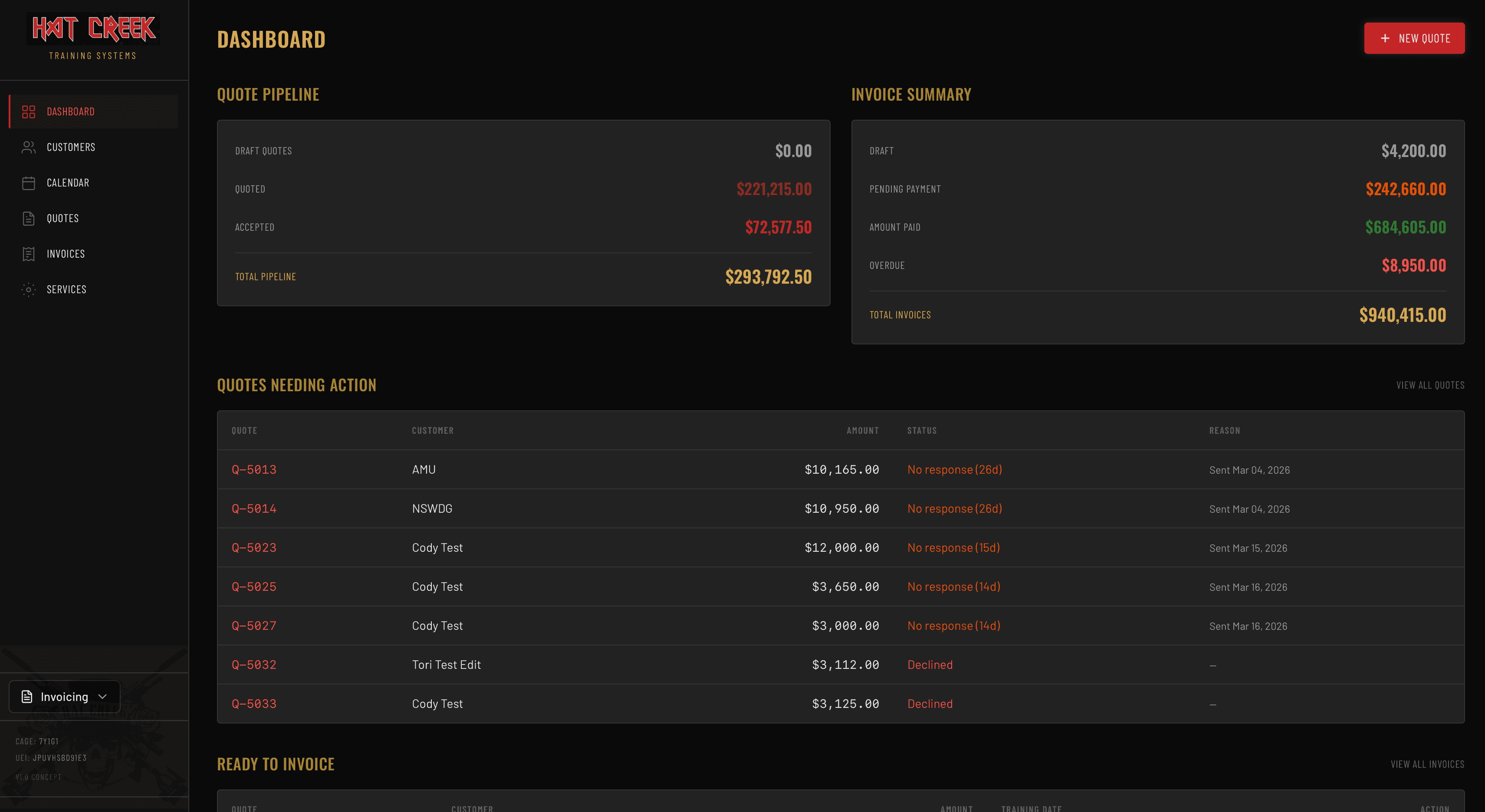Click the Total Pipeline value $293,792.50
Image resolution: width=1485 pixels, height=812 pixels.
(x=769, y=277)
